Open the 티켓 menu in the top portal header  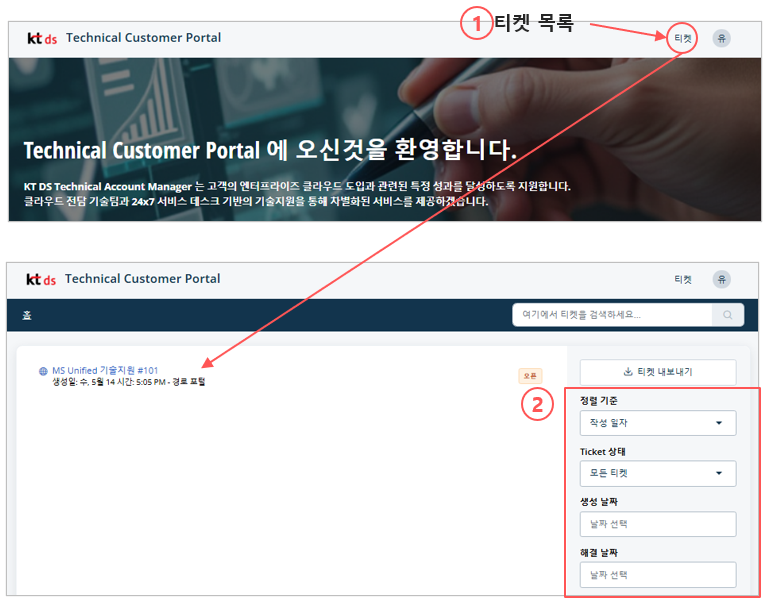682,38
